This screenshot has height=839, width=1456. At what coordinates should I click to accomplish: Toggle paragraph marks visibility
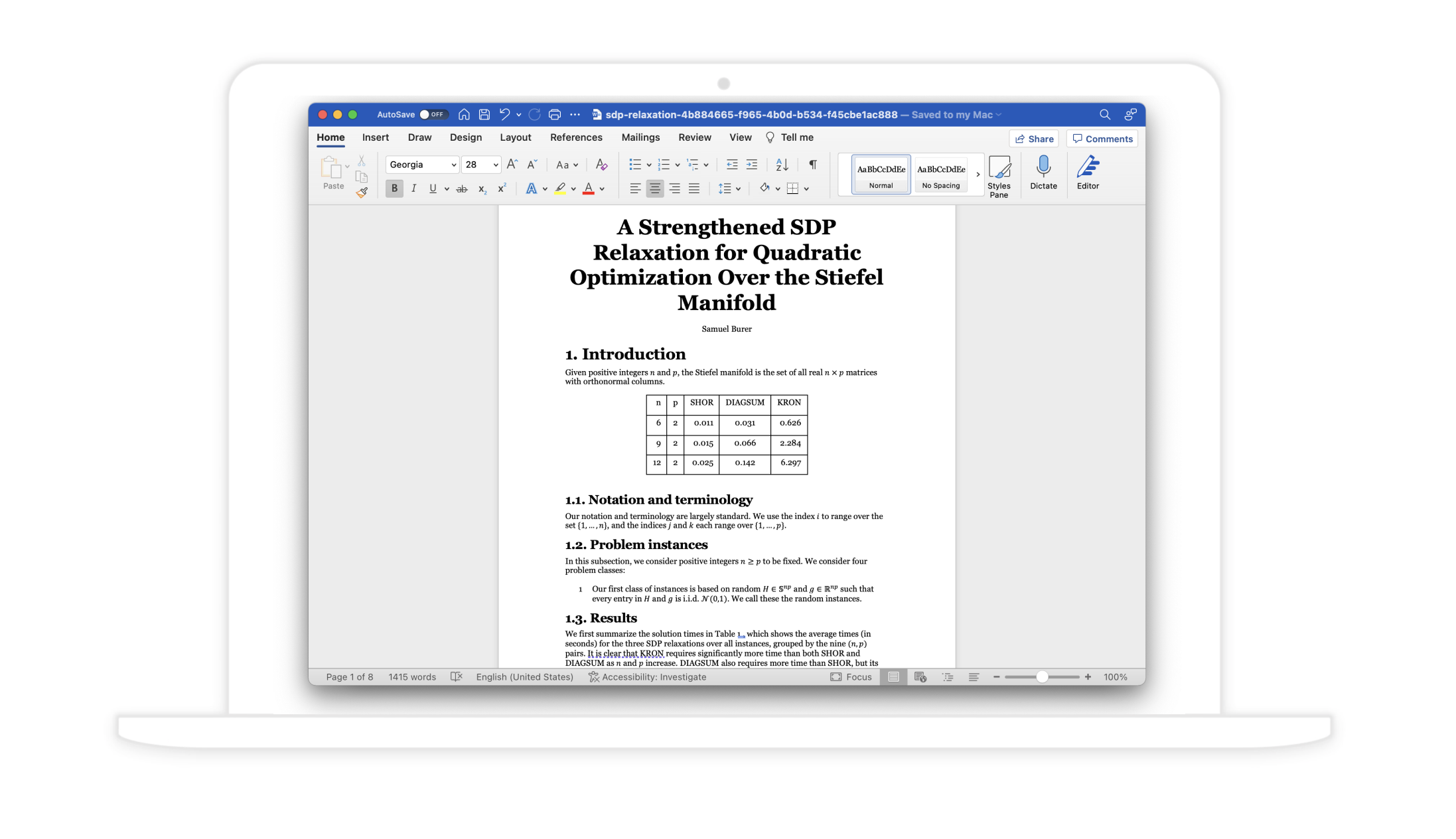812,165
